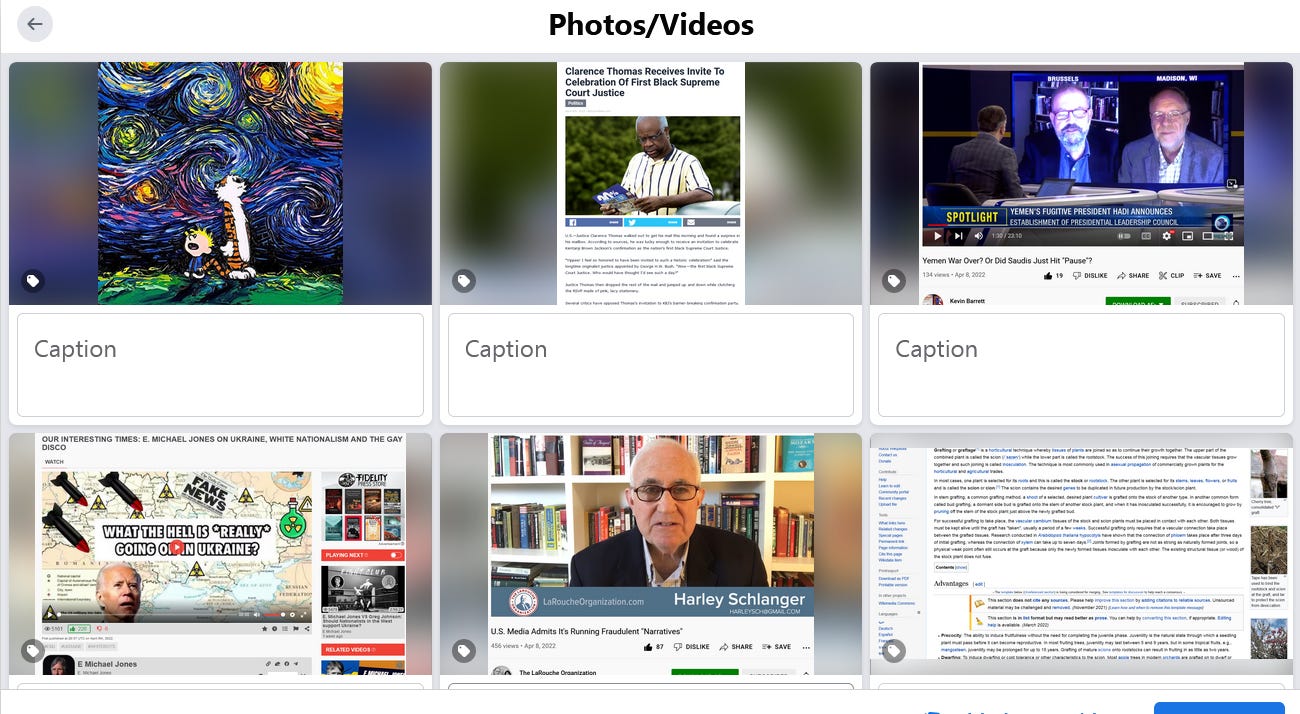
Task: Click the Photos/Videos dialog title
Action: (651, 24)
